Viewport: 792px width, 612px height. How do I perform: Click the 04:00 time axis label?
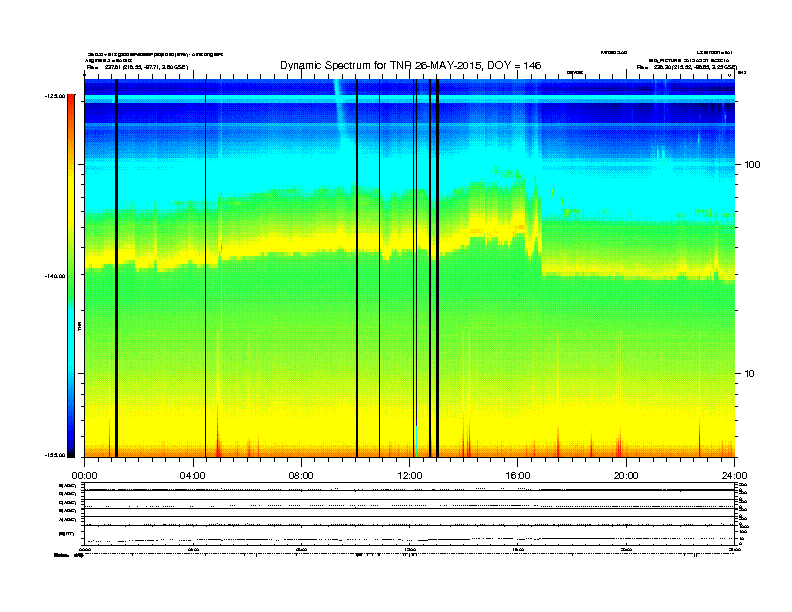pyautogui.click(x=193, y=476)
